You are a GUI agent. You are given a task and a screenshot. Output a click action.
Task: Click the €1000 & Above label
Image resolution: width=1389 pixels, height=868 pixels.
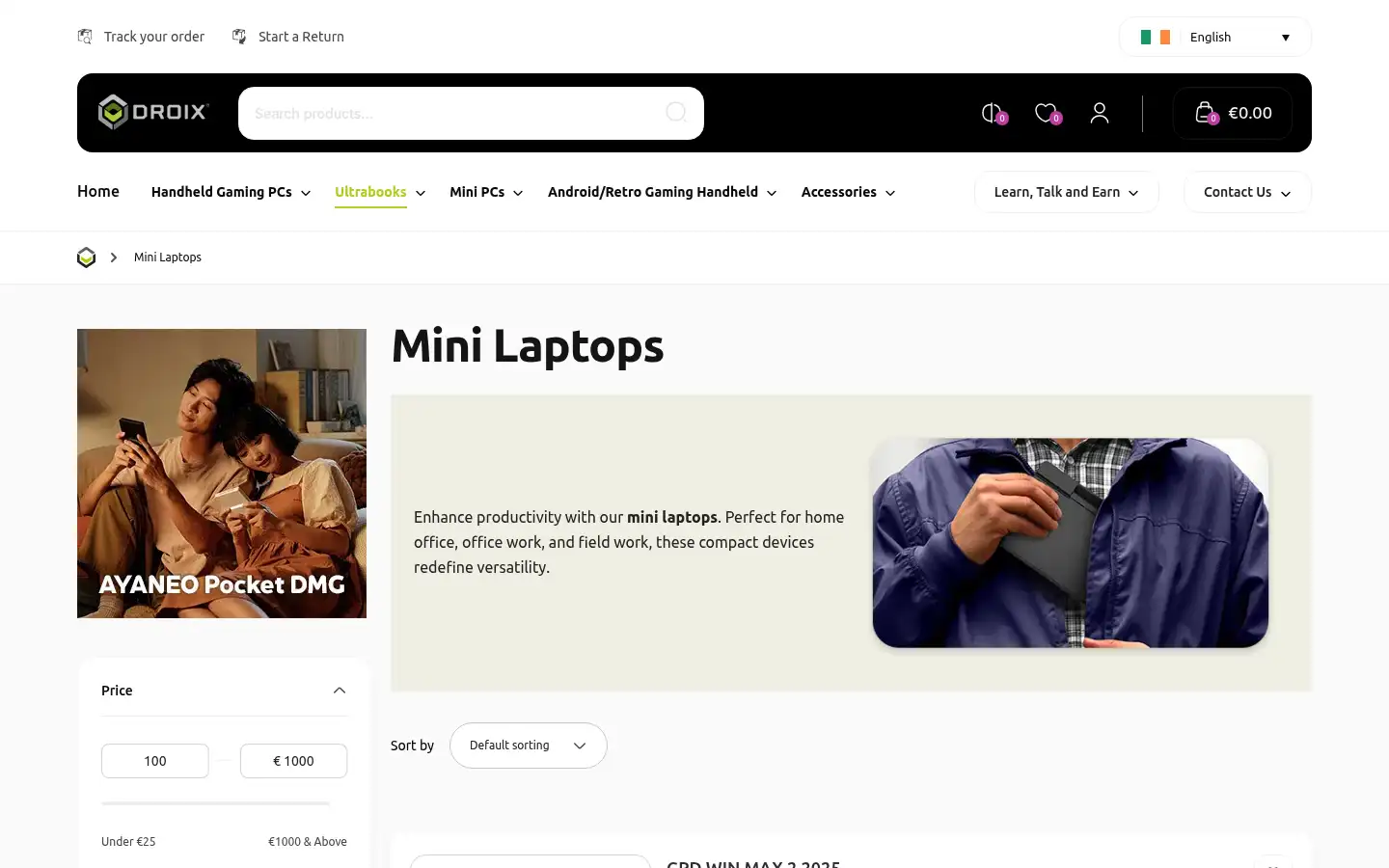pyautogui.click(x=308, y=842)
